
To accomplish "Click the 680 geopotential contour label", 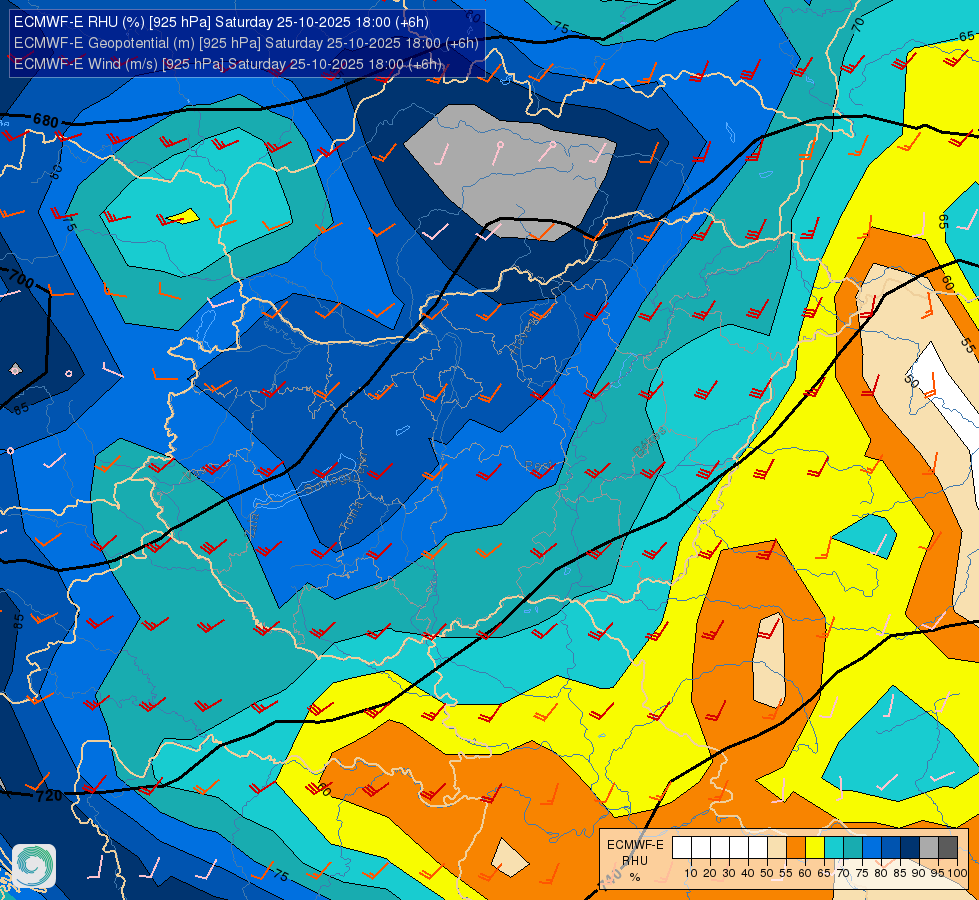I will pos(46,120).
